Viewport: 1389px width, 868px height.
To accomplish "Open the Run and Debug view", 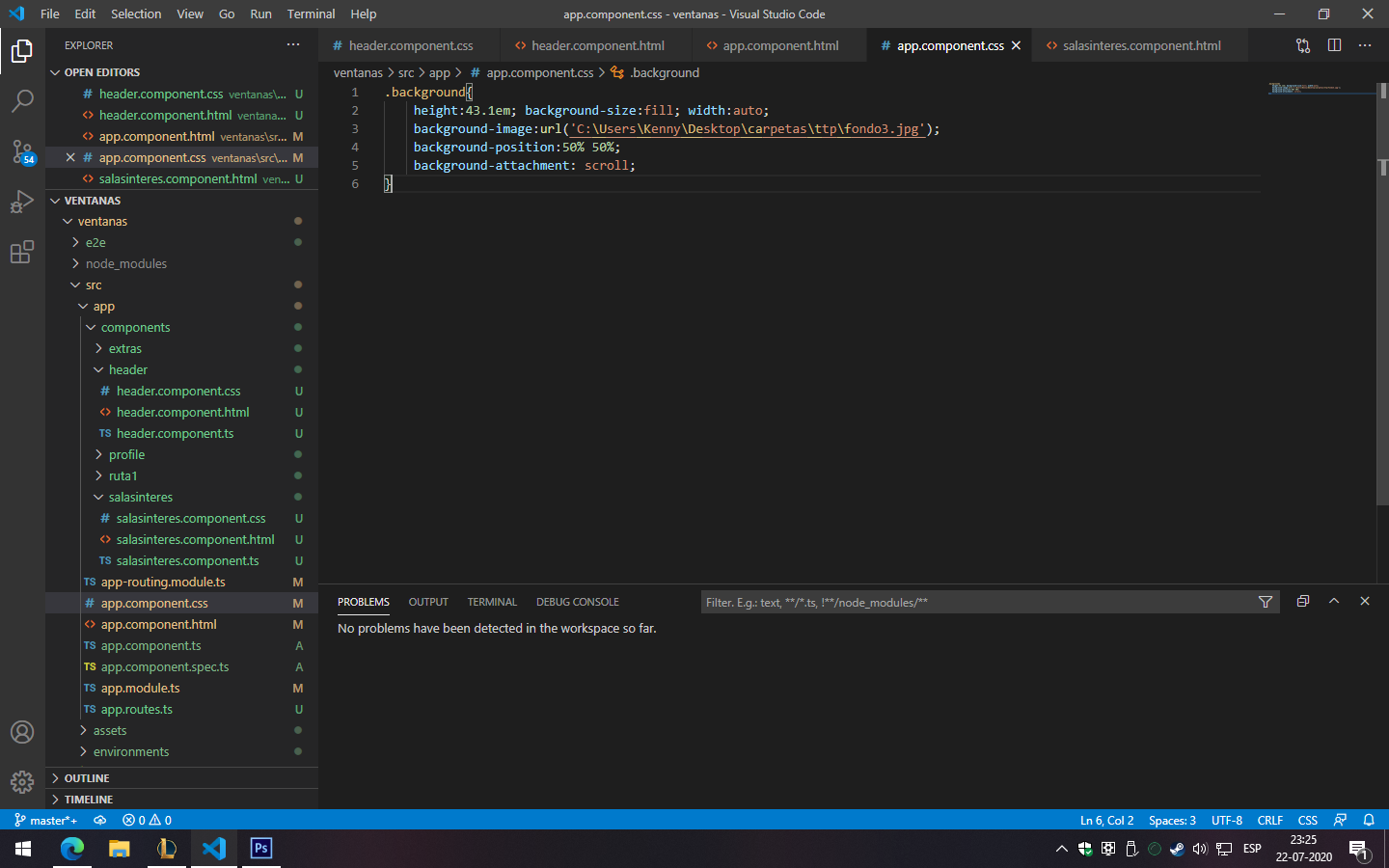I will (22, 202).
